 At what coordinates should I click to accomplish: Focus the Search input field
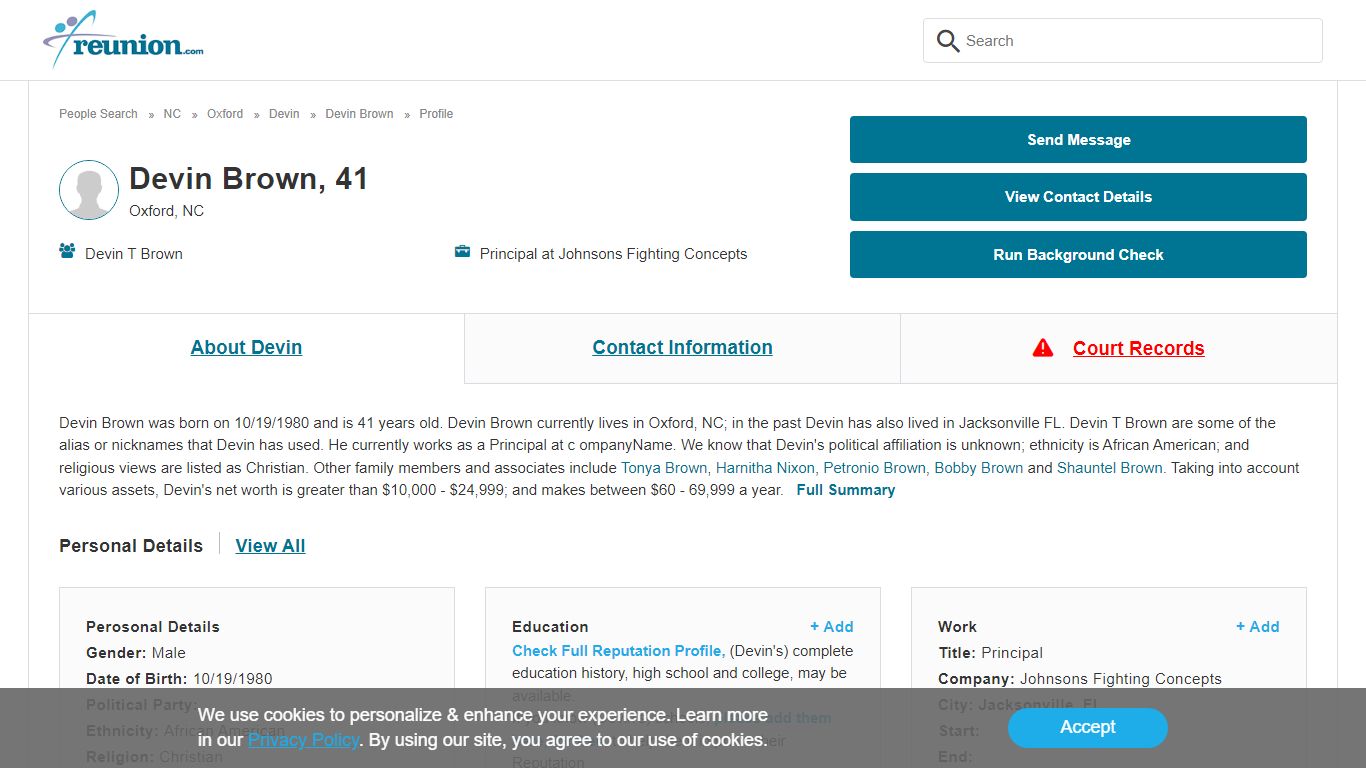coord(1122,41)
